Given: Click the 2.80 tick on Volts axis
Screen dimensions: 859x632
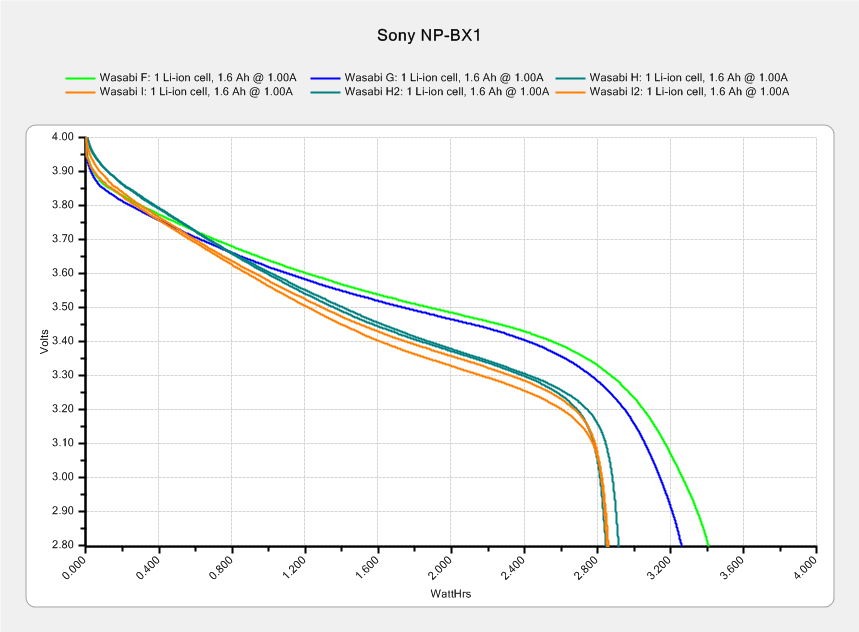Looking at the screenshot, I should pyautogui.click(x=62, y=545).
